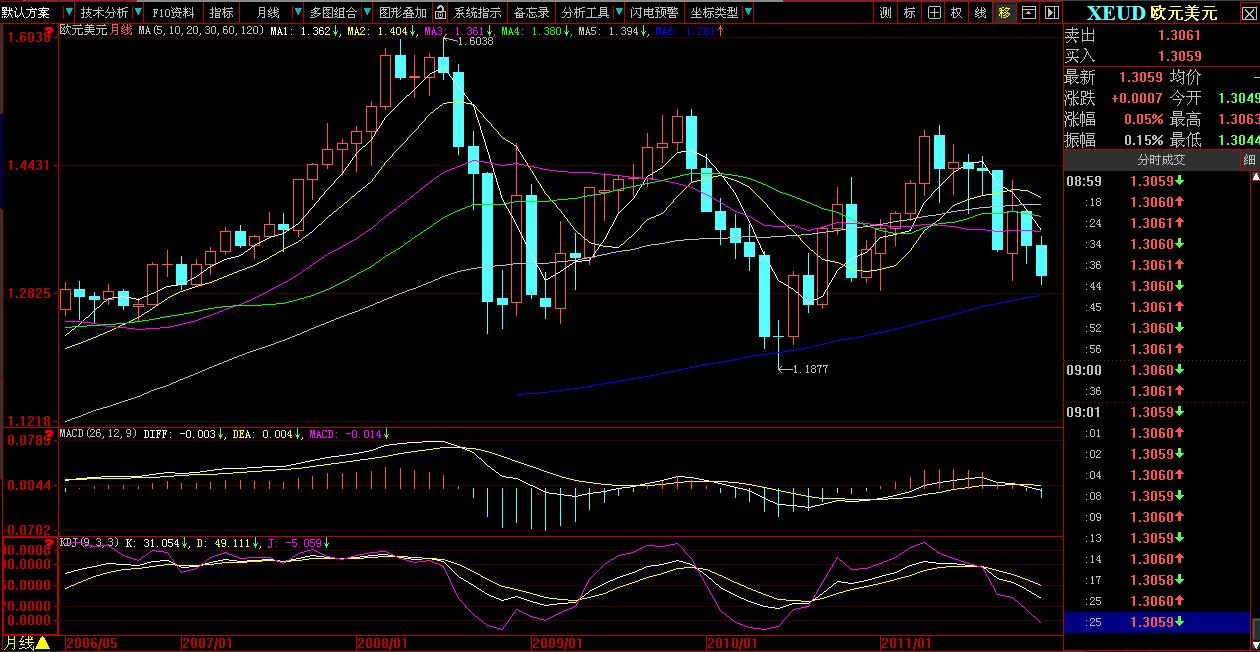Click the 2008/01 date marker on time axis
This screenshot has width=1260, height=652.
click(384, 642)
